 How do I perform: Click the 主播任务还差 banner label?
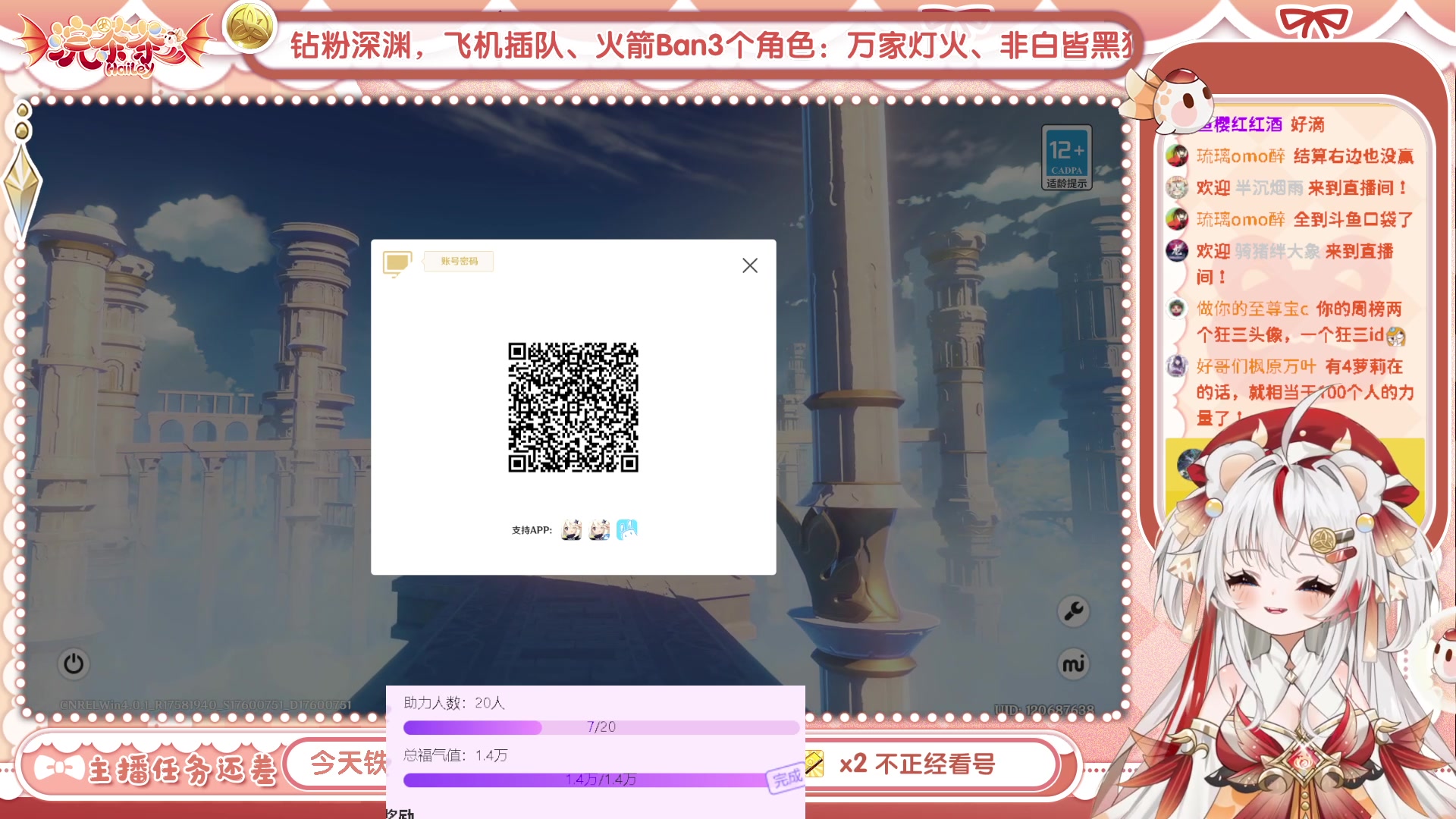pos(182,770)
